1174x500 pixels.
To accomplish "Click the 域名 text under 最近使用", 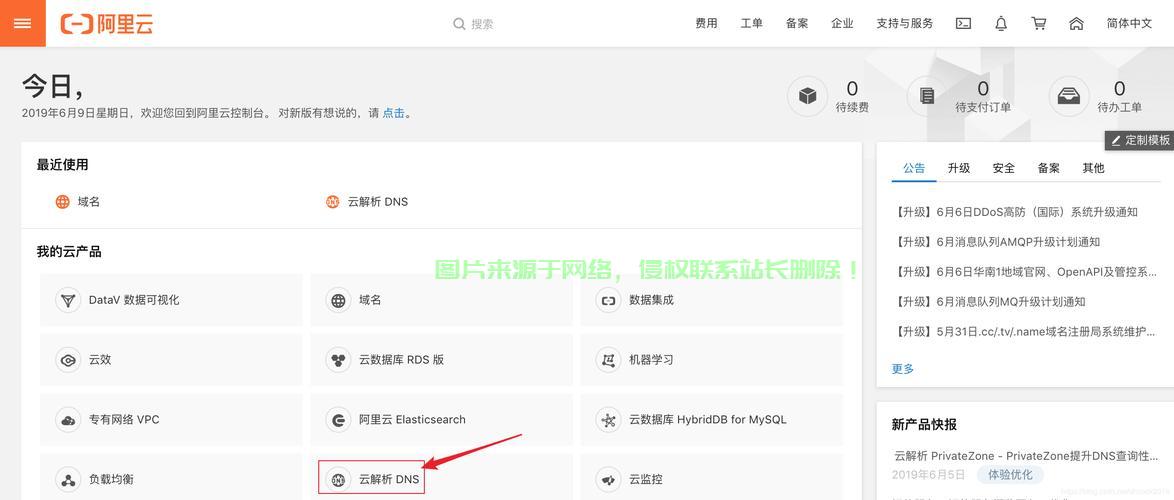I will pyautogui.click(x=88, y=201).
